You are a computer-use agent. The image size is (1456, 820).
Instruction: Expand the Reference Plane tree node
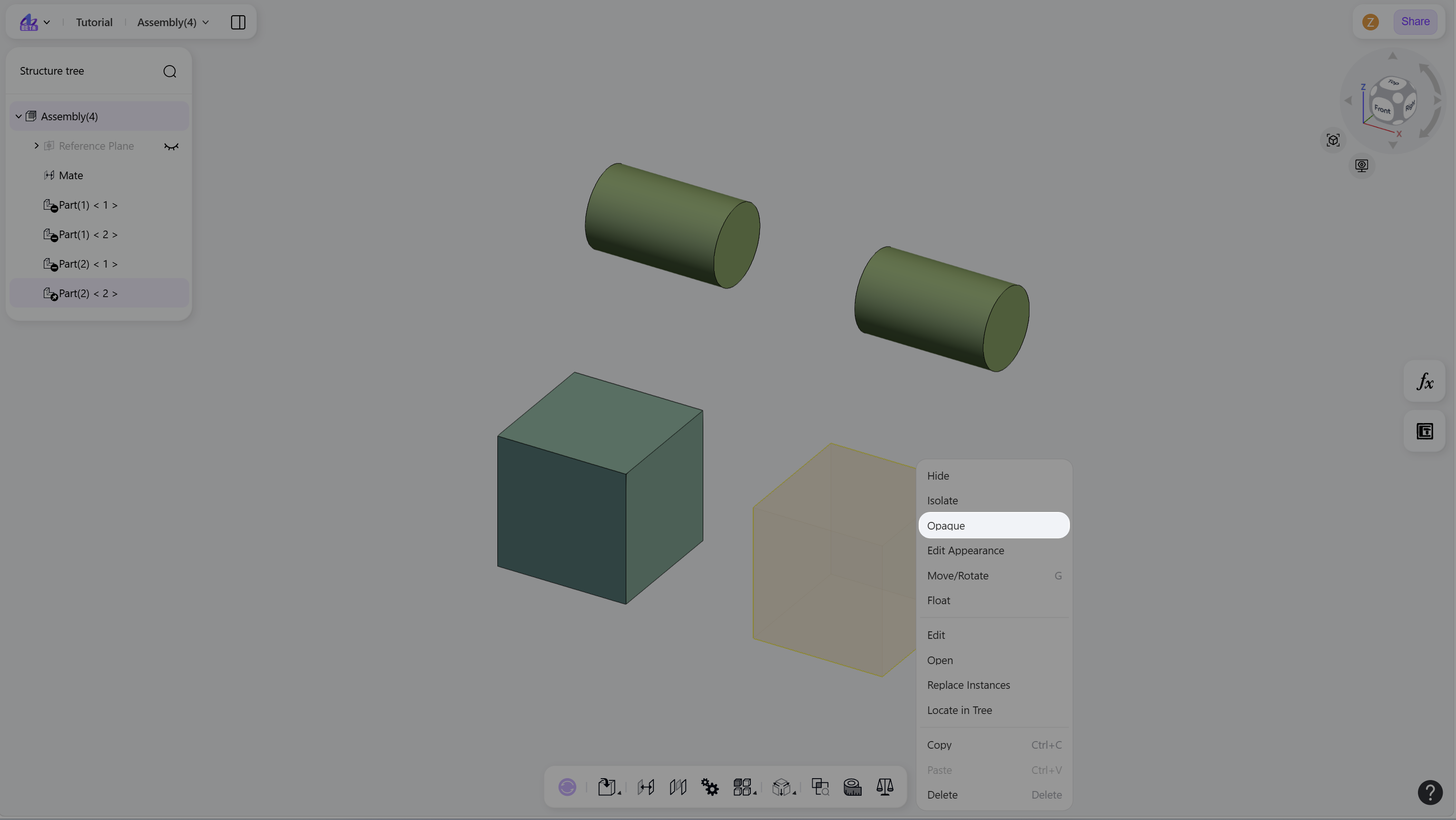coord(36,146)
